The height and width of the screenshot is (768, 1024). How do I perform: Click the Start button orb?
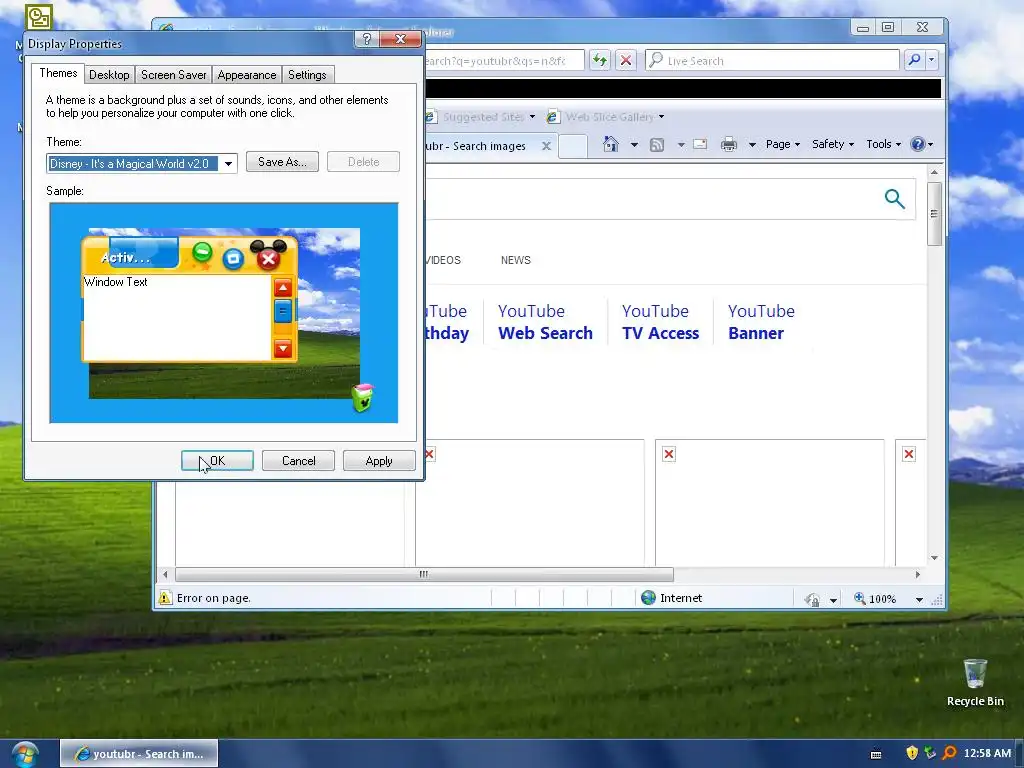pos(24,754)
